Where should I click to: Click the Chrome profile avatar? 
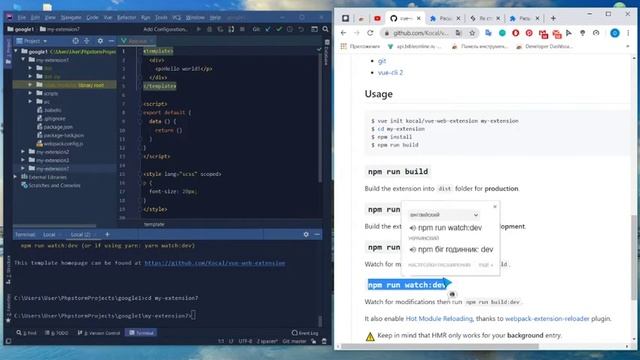[615, 33]
